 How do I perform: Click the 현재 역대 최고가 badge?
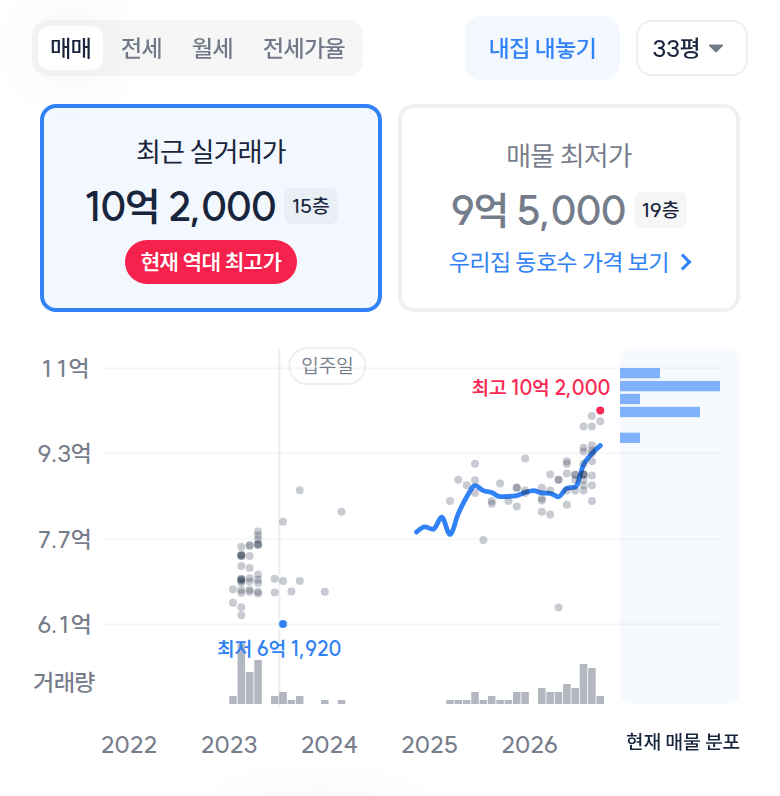(211, 262)
